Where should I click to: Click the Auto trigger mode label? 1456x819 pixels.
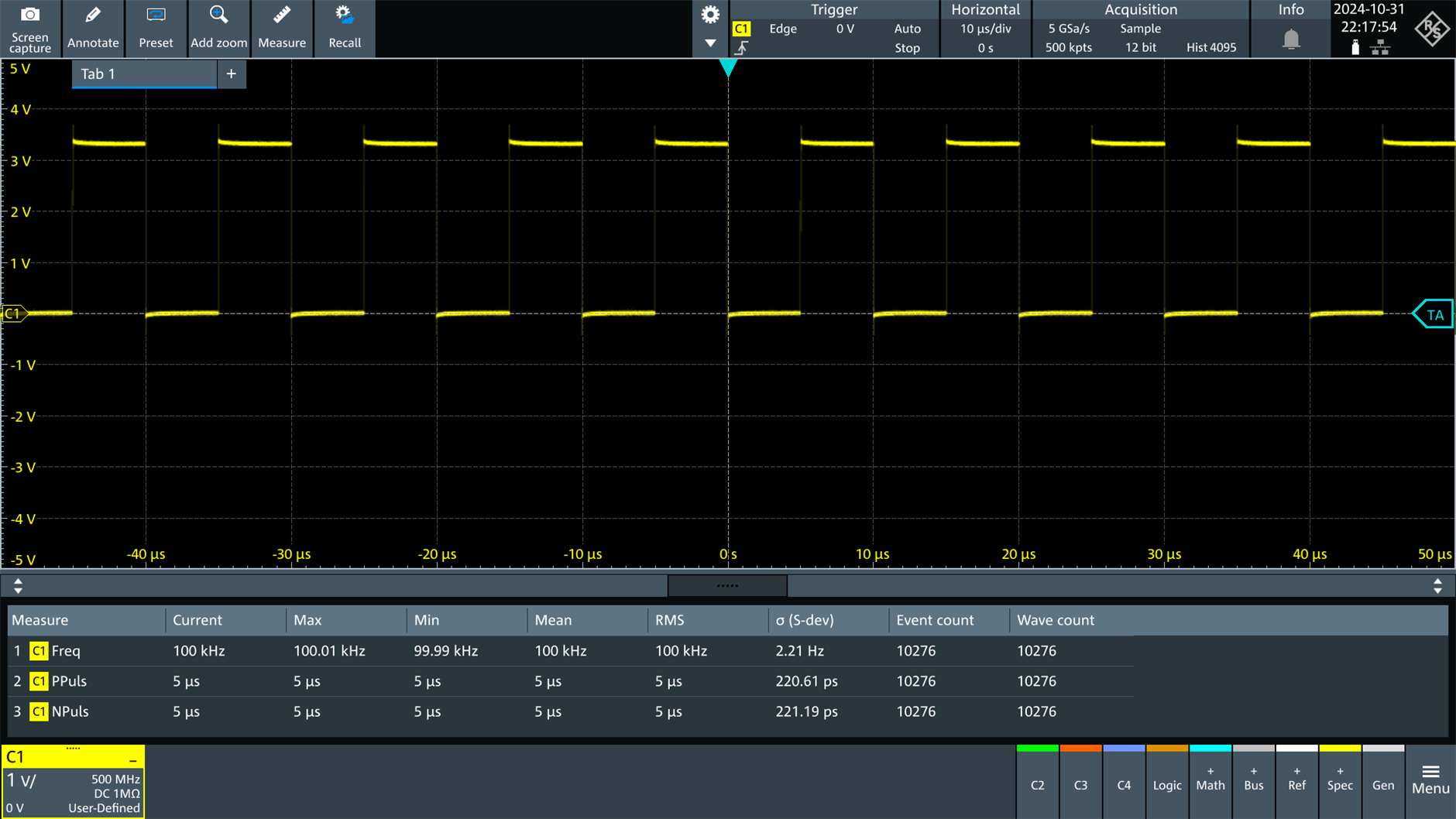coord(908,29)
